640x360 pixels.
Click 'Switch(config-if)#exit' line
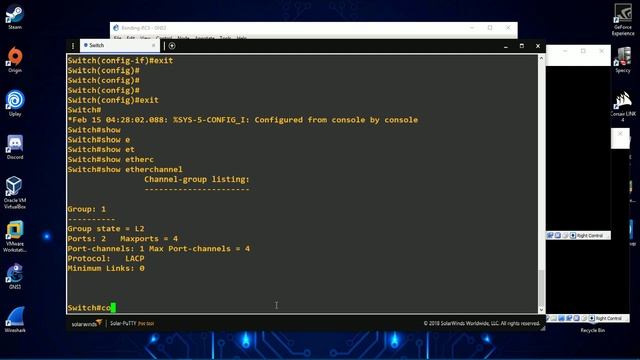click(120, 60)
